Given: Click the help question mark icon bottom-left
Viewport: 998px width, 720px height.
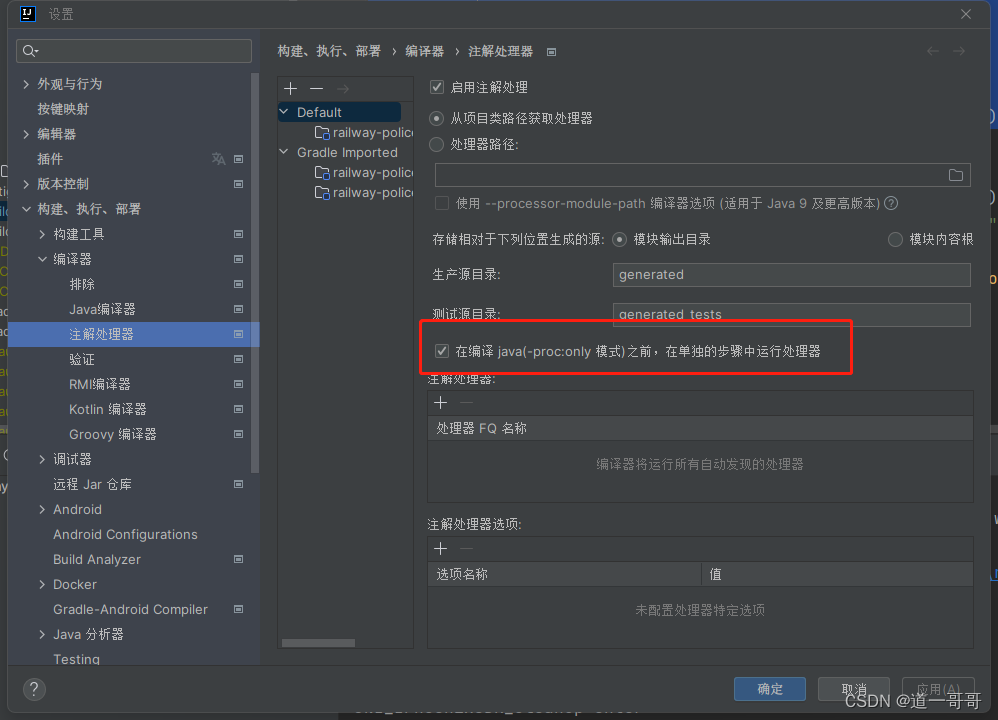Looking at the screenshot, I should (x=33, y=688).
